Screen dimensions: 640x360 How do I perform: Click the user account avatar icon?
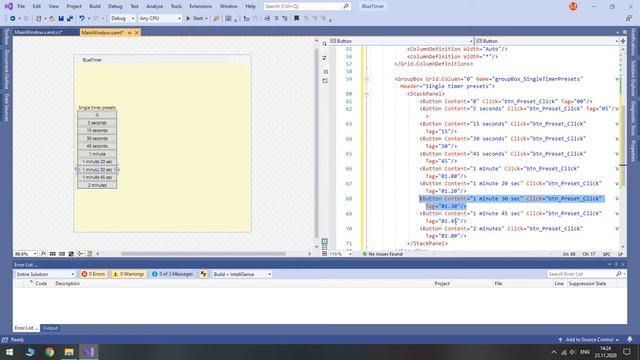click(x=573, y=6)
